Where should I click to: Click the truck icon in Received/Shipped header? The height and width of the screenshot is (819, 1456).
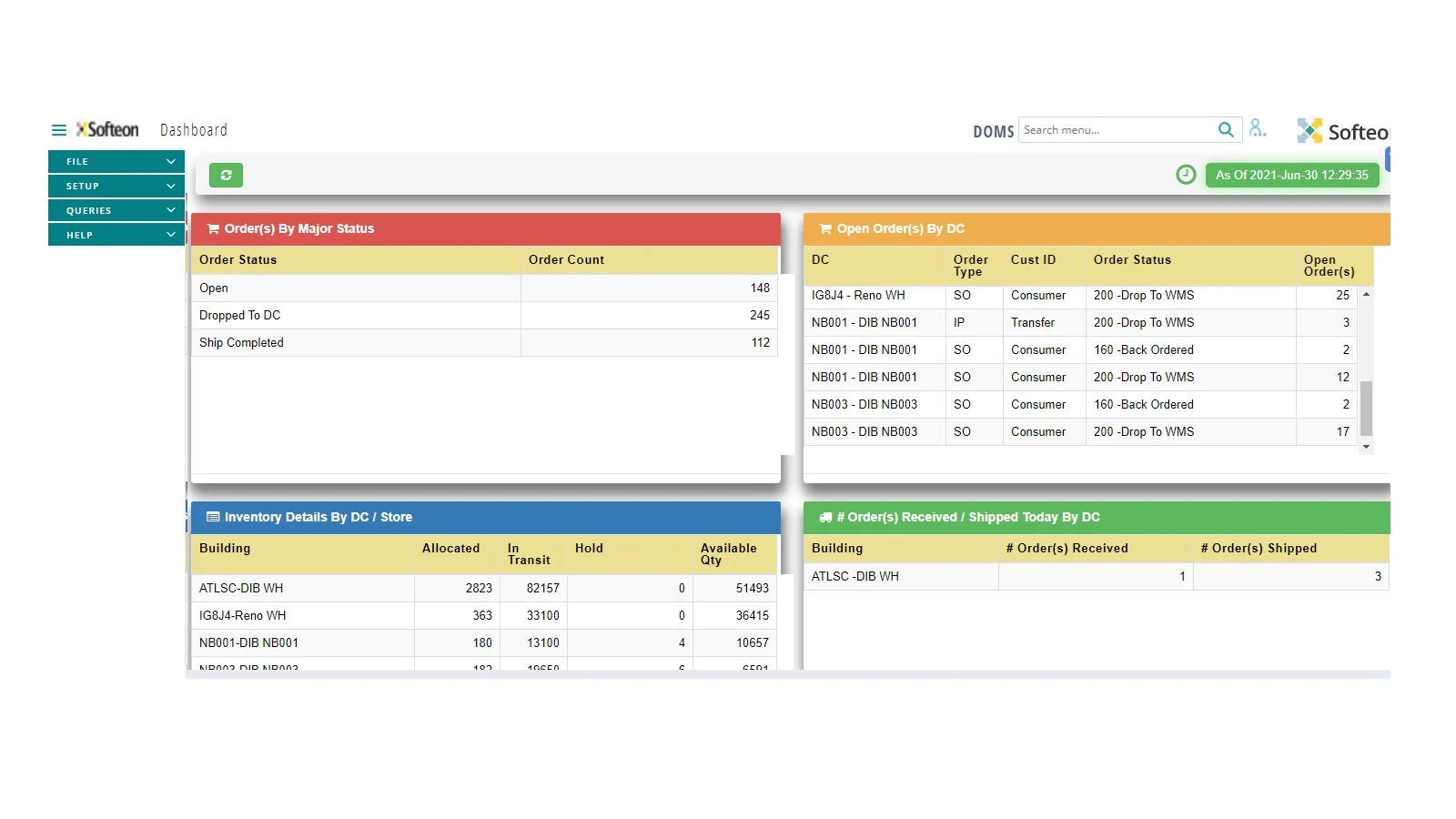click(824, 518)
